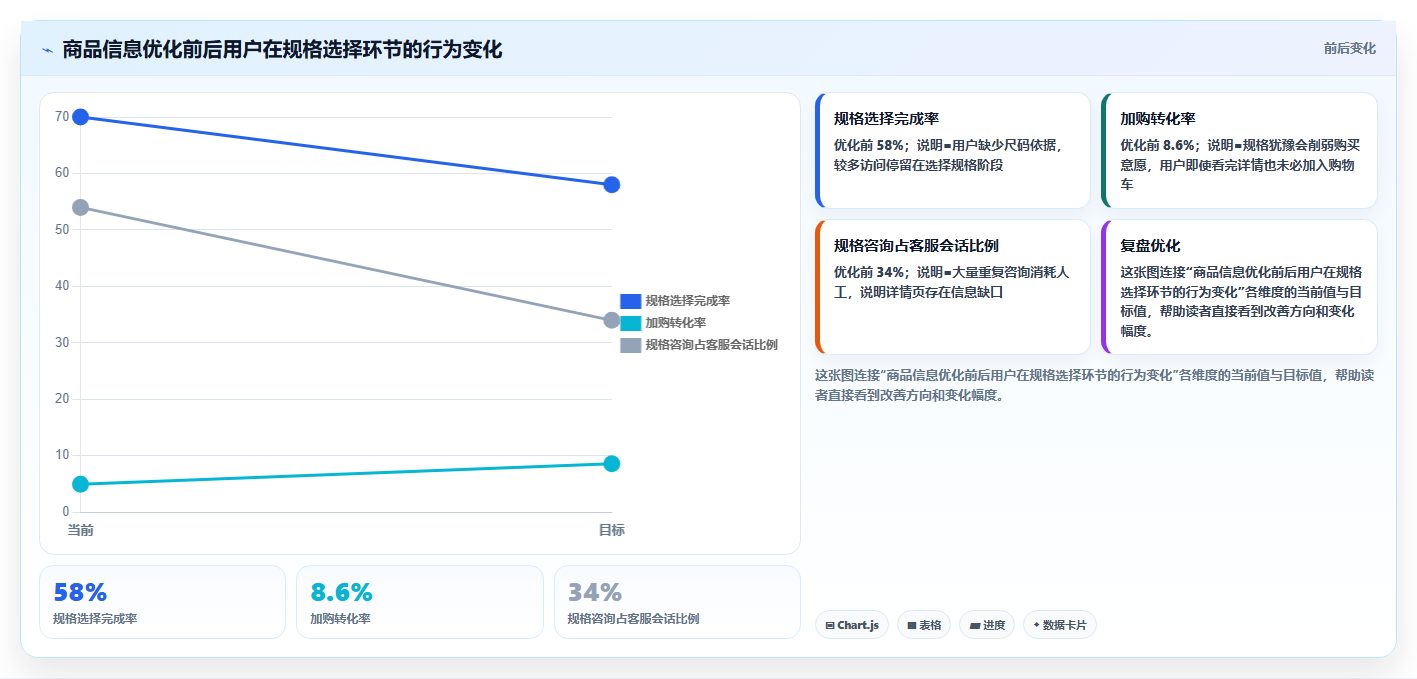Image resolution: width=1417 pixels, height=679 pixels.
Task: Click the 当前 x-axis label
Action: coord(81,530)
